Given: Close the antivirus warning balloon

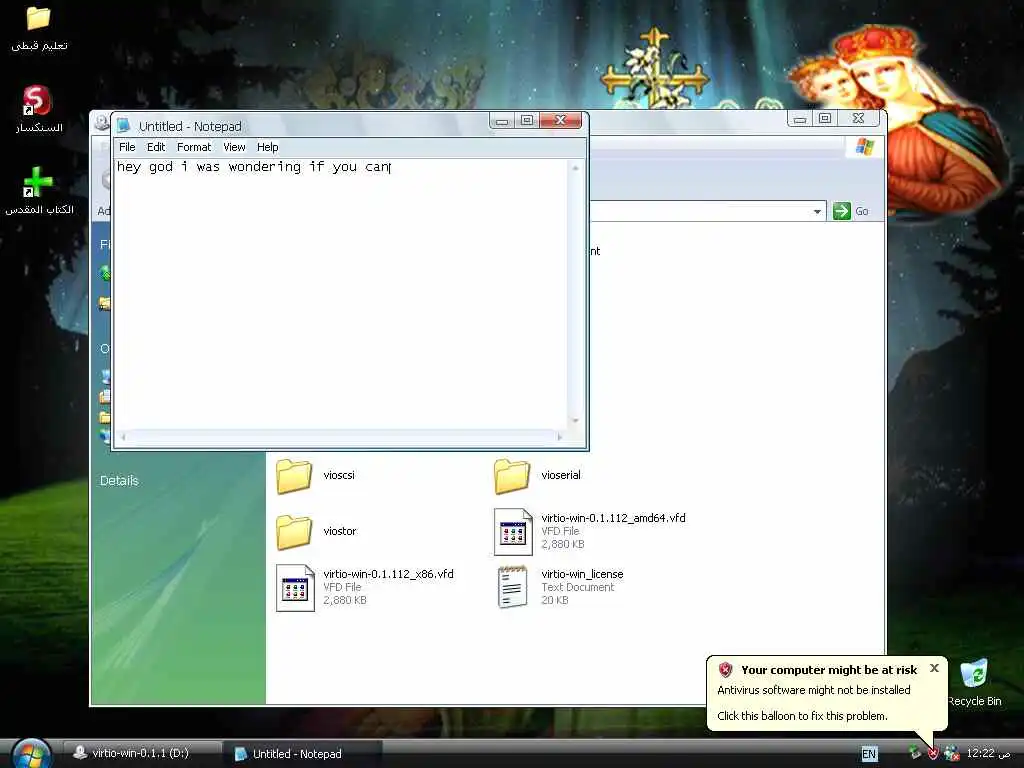Looking at the screenshot, I should (934, 668).
